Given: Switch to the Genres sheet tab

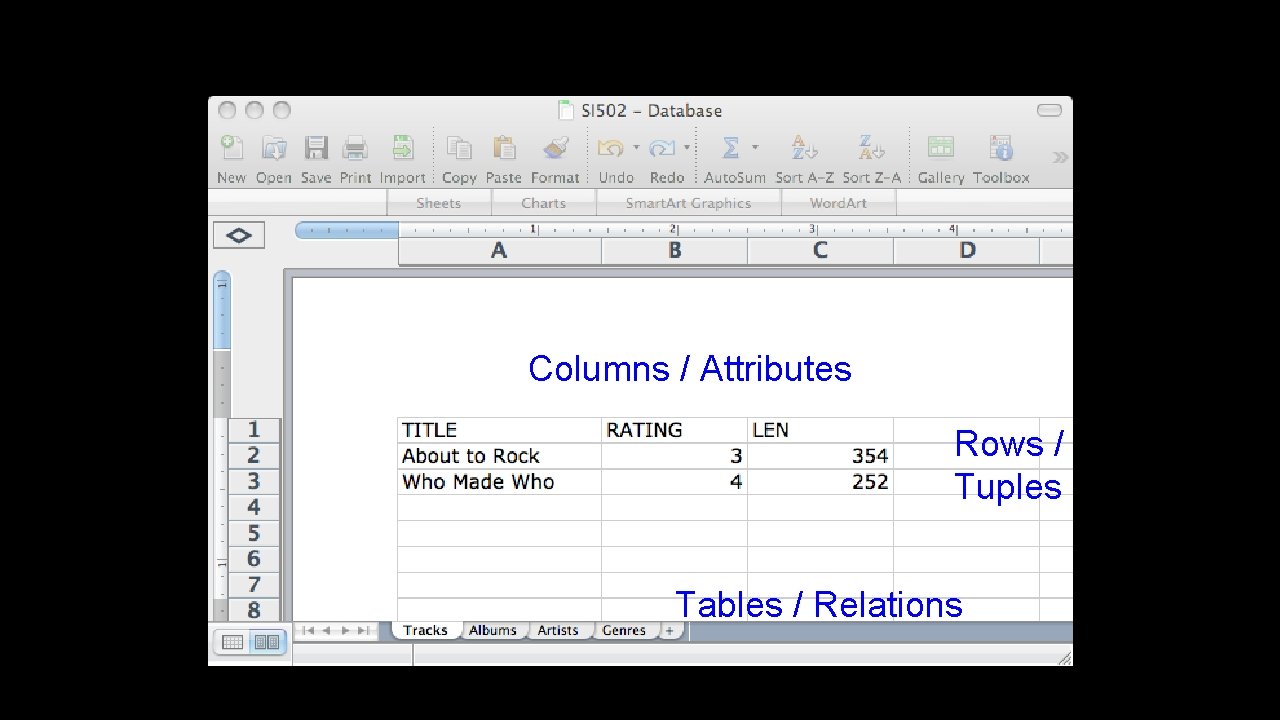Looking at the screenshot, I should (x=624, y=630).
